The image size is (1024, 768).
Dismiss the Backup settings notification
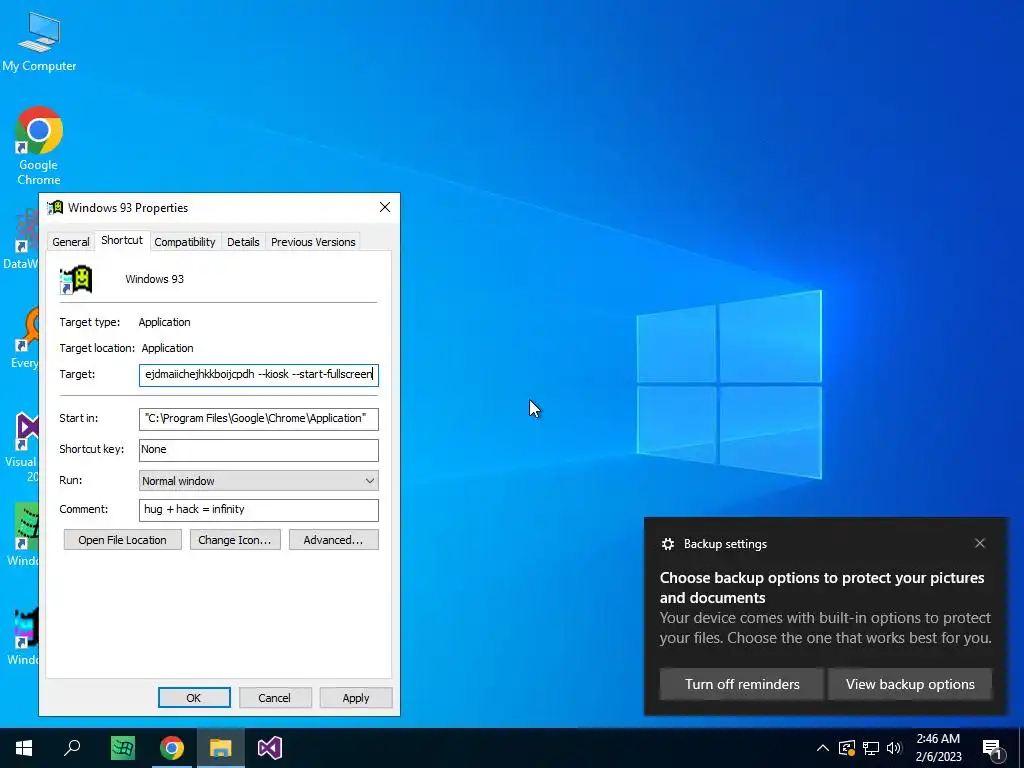click(x=980, y=543)
